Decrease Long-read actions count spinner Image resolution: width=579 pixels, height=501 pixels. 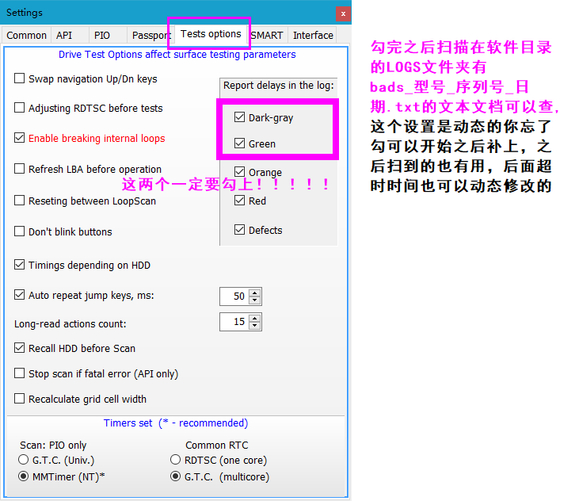[255, 325]
